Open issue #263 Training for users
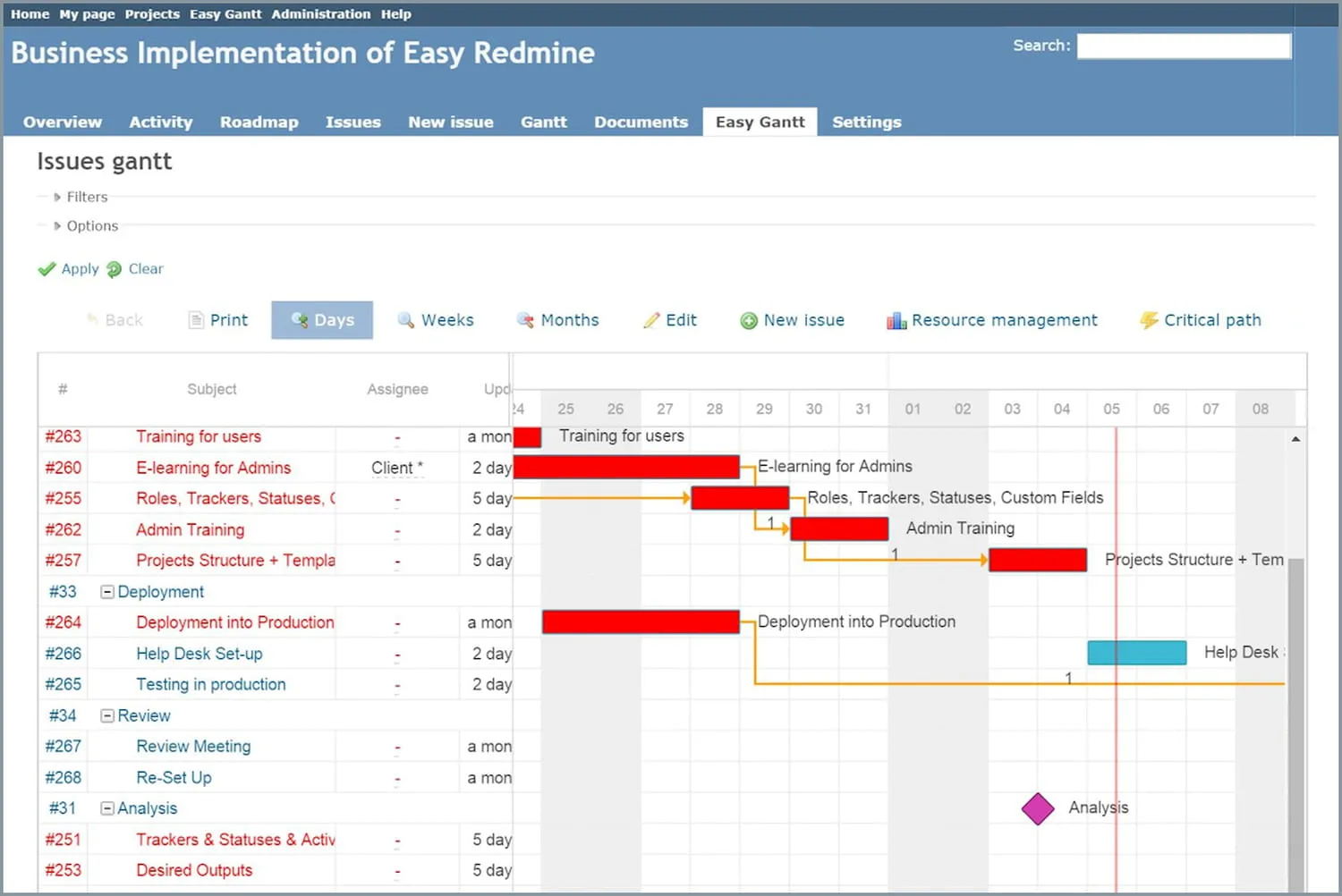Screen dimensions: 1342x896 point(199,437)
